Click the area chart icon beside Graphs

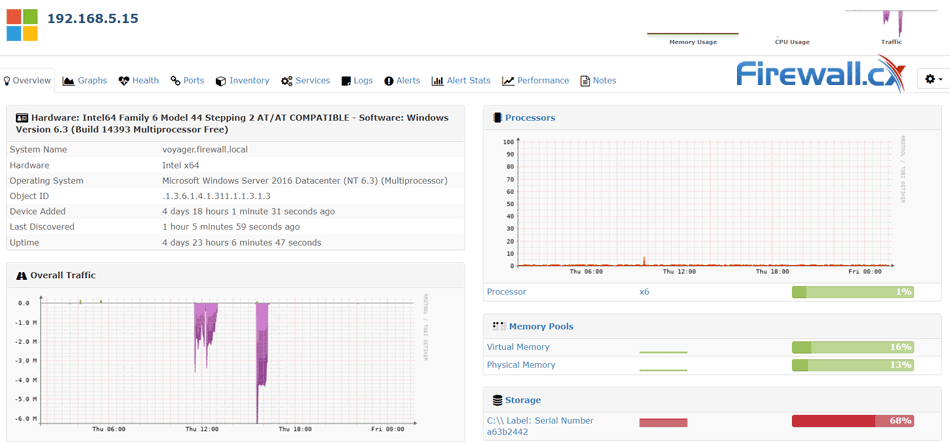(x=68, y=81)
